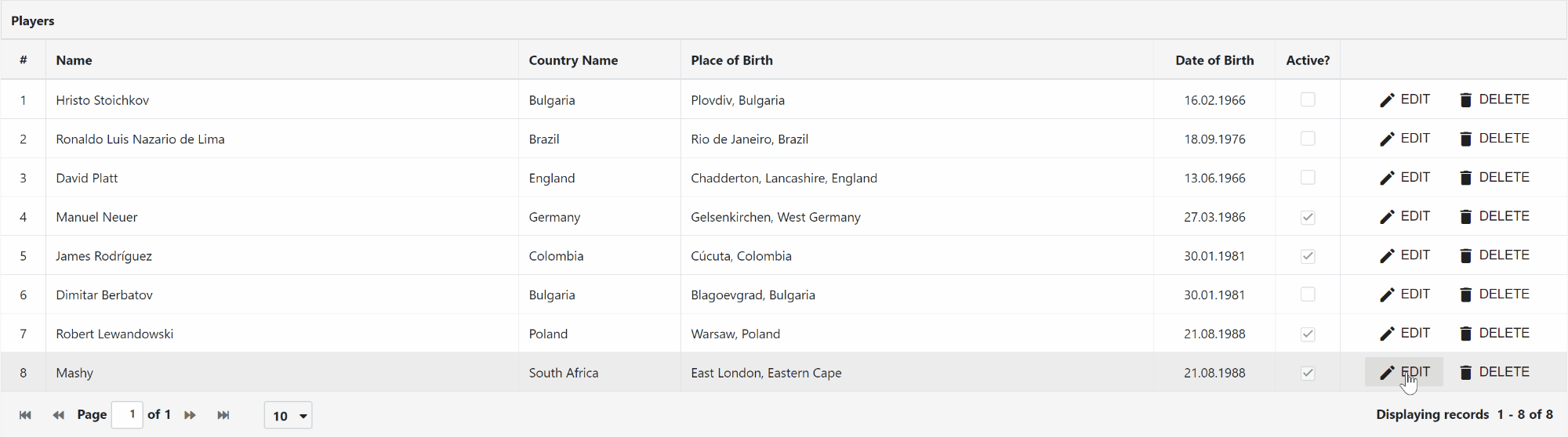Viewport: 1568px width, 437px height.
Task: Go to first page of records
Action: (x=25, y=415)
